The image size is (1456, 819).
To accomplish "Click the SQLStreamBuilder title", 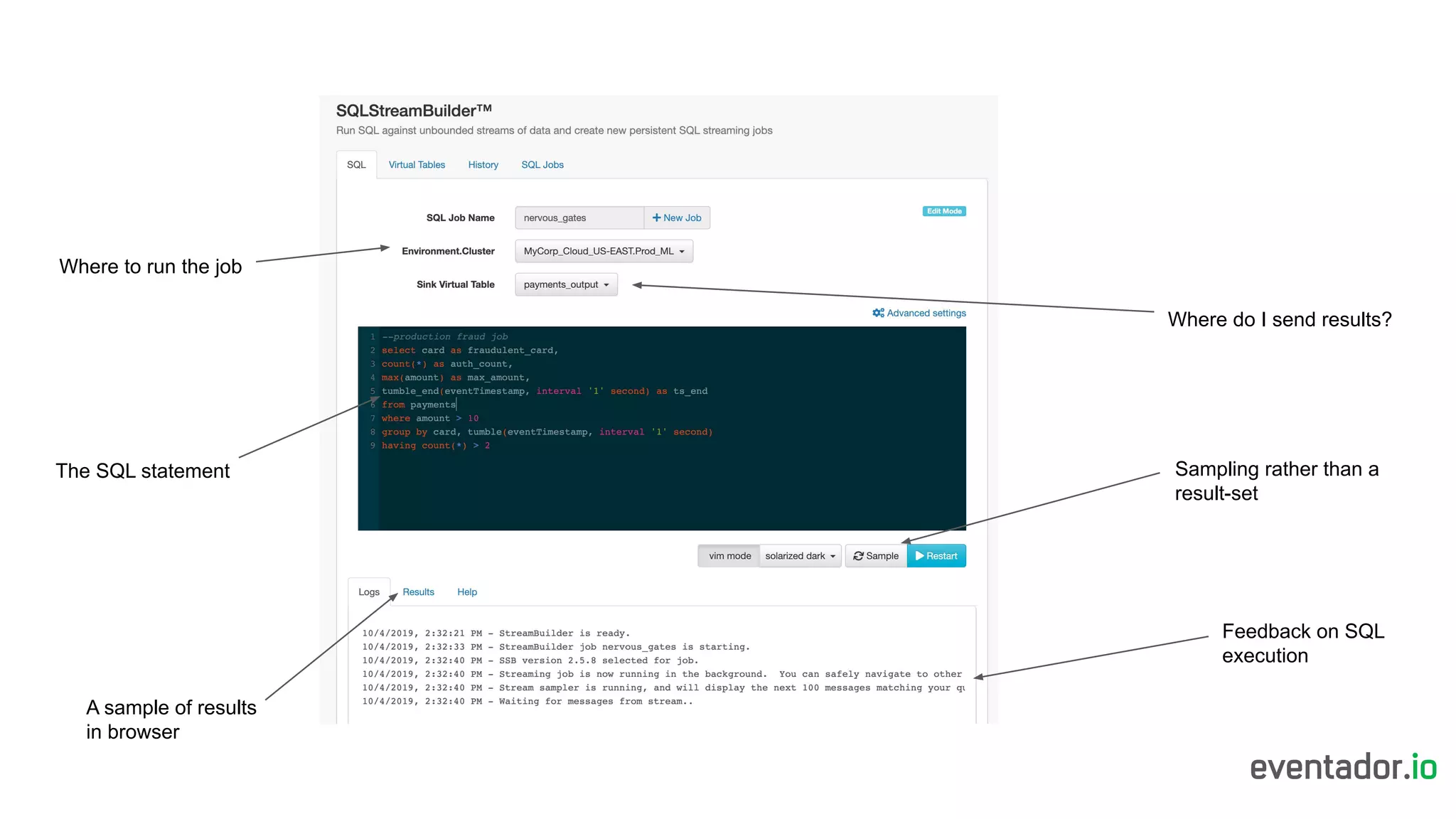I will [x=414, y=111].
